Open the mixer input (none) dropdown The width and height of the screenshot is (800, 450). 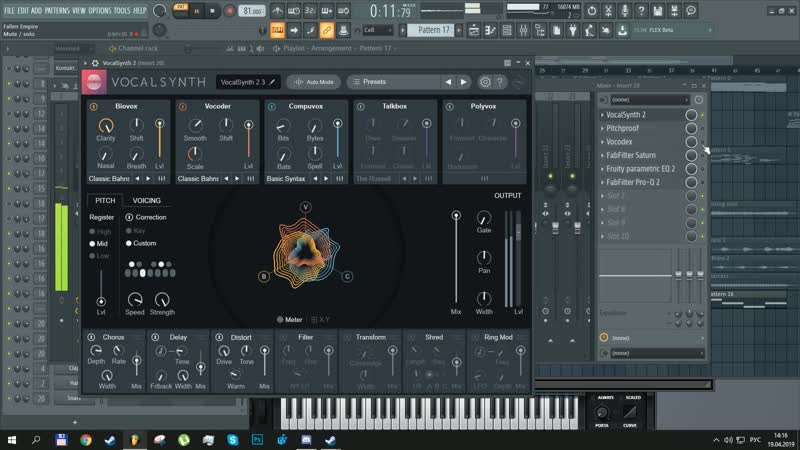pyautogui.click(x=649, y=100)
